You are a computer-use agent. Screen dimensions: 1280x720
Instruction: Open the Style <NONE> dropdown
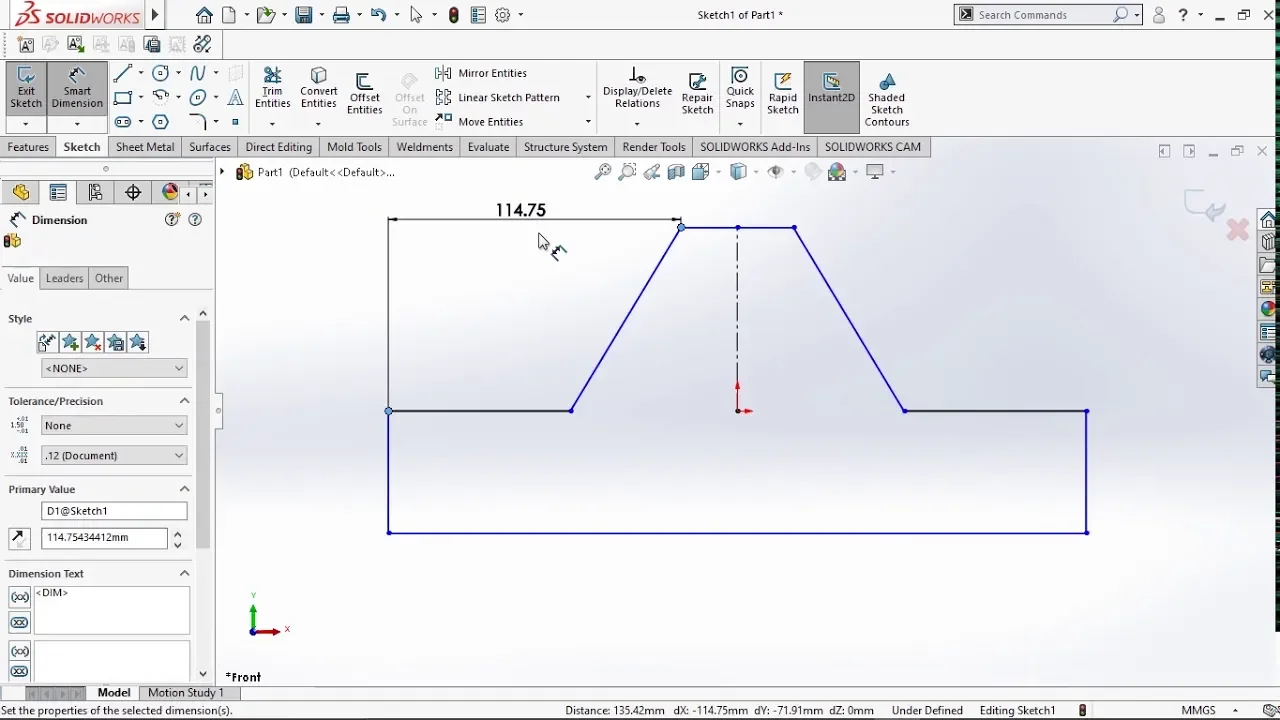click(114, 368)
